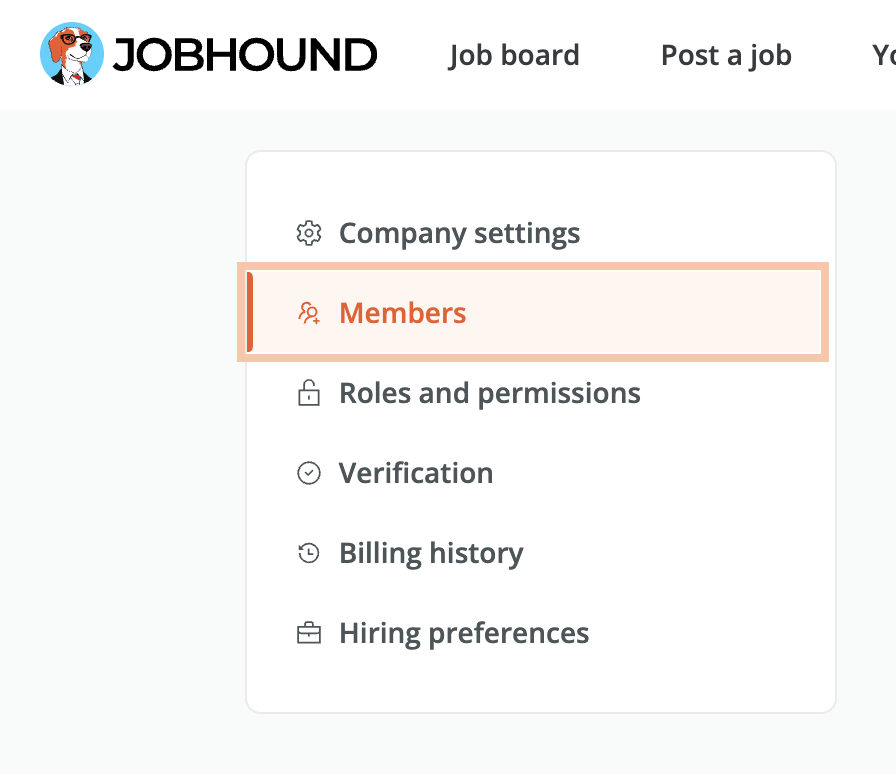Screen dimensions: 896x774
Task: Open Company settings in sidebar
Action: click(459, 233)
